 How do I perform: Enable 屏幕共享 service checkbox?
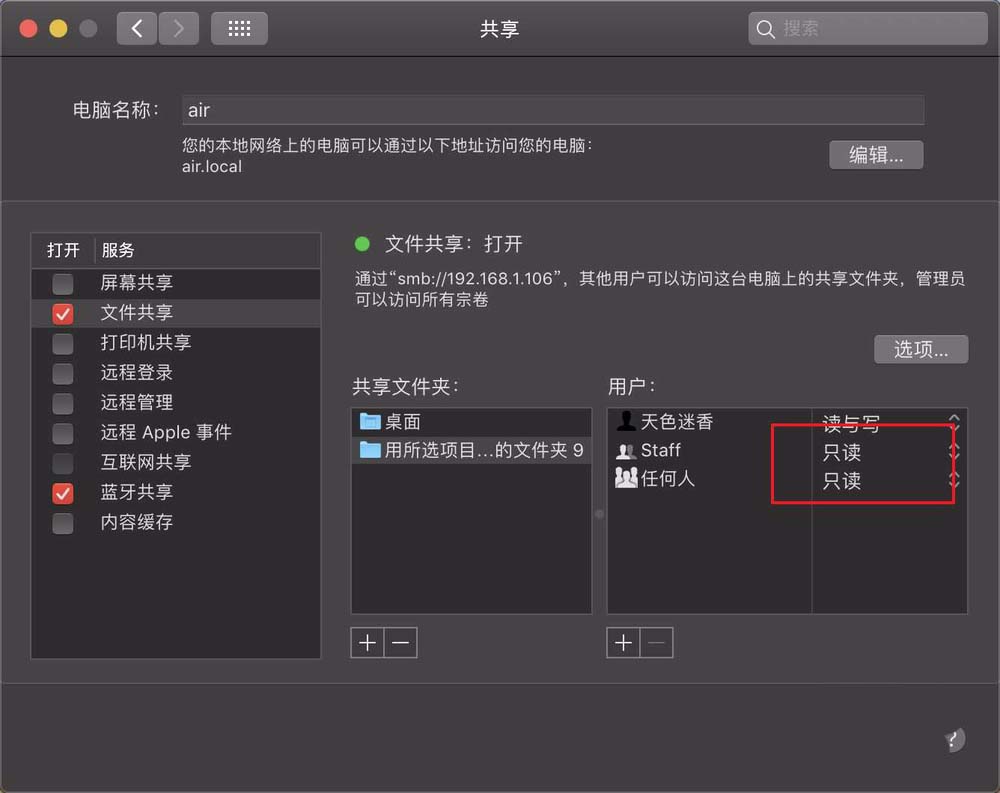pyautogui.click(x=62, y=284)
